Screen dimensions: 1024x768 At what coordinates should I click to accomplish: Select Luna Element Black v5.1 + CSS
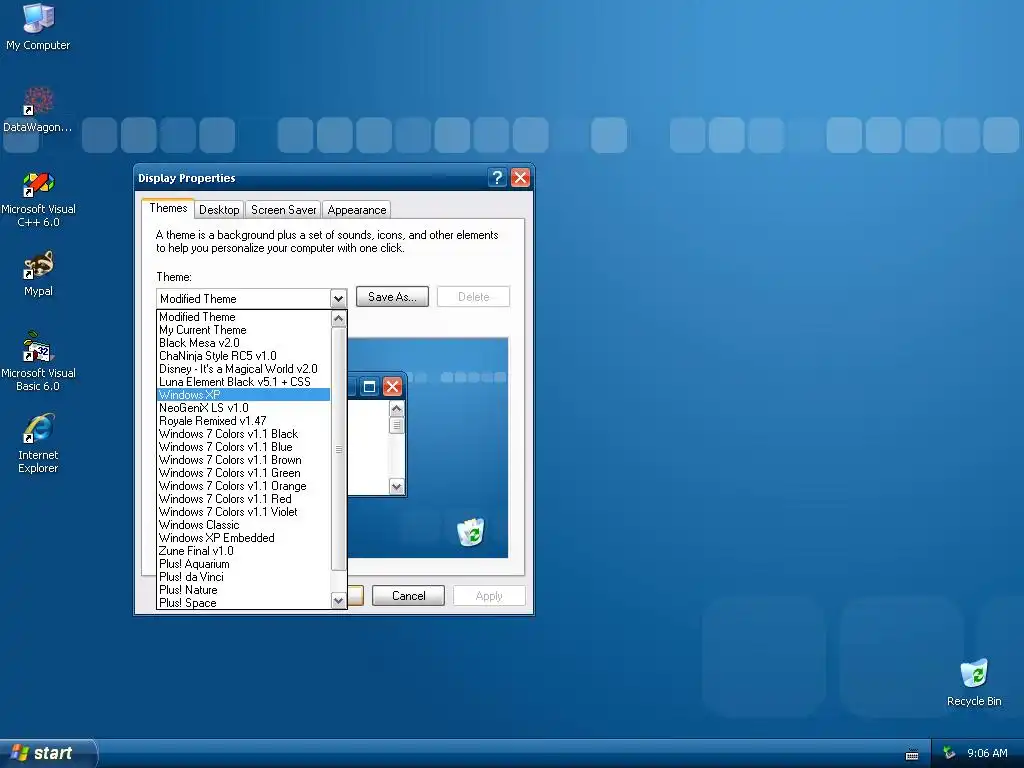[x=244, y=382]
